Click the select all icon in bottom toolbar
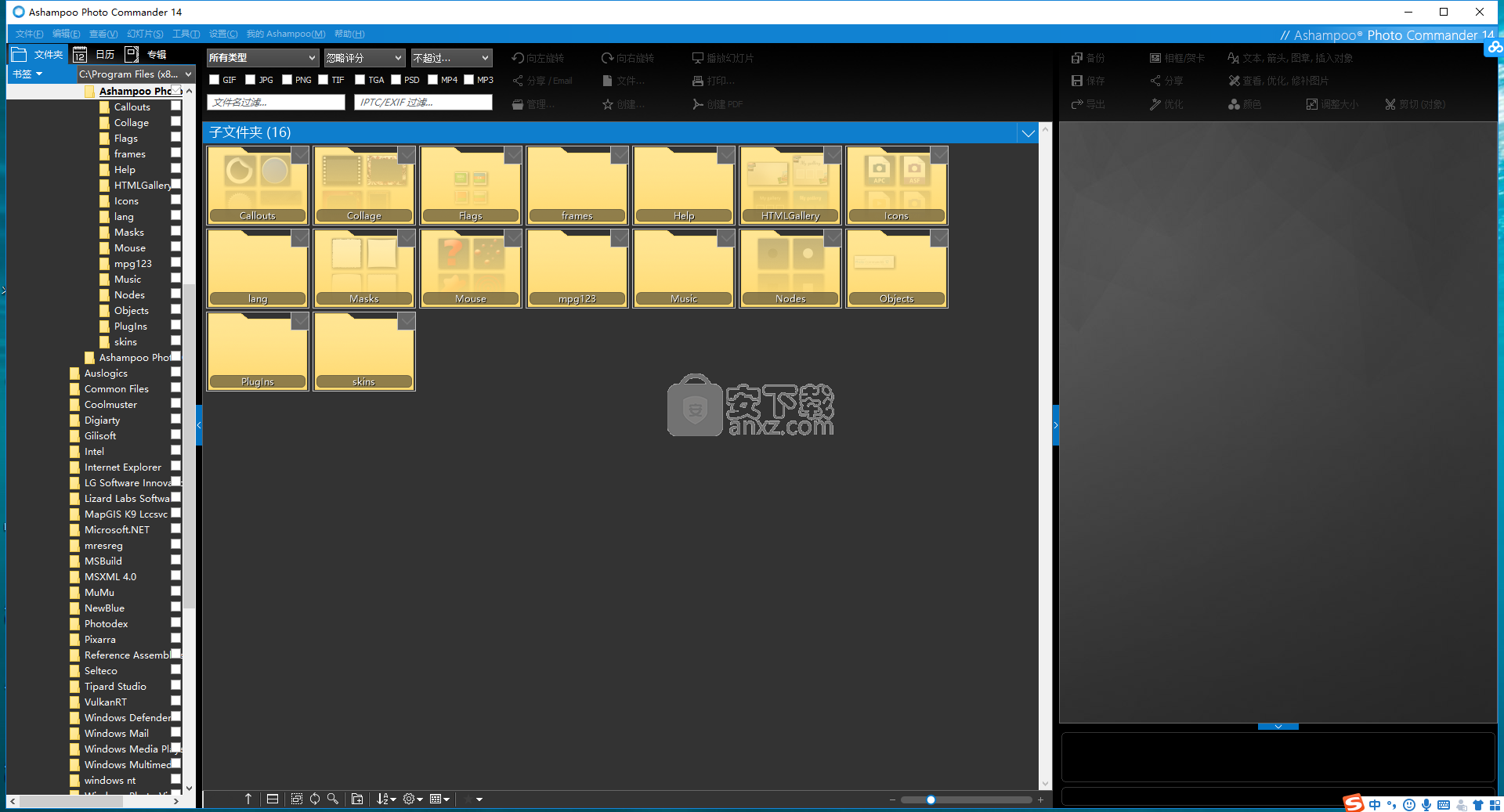This screenshot has width=1504, height=812. (297, 799)
